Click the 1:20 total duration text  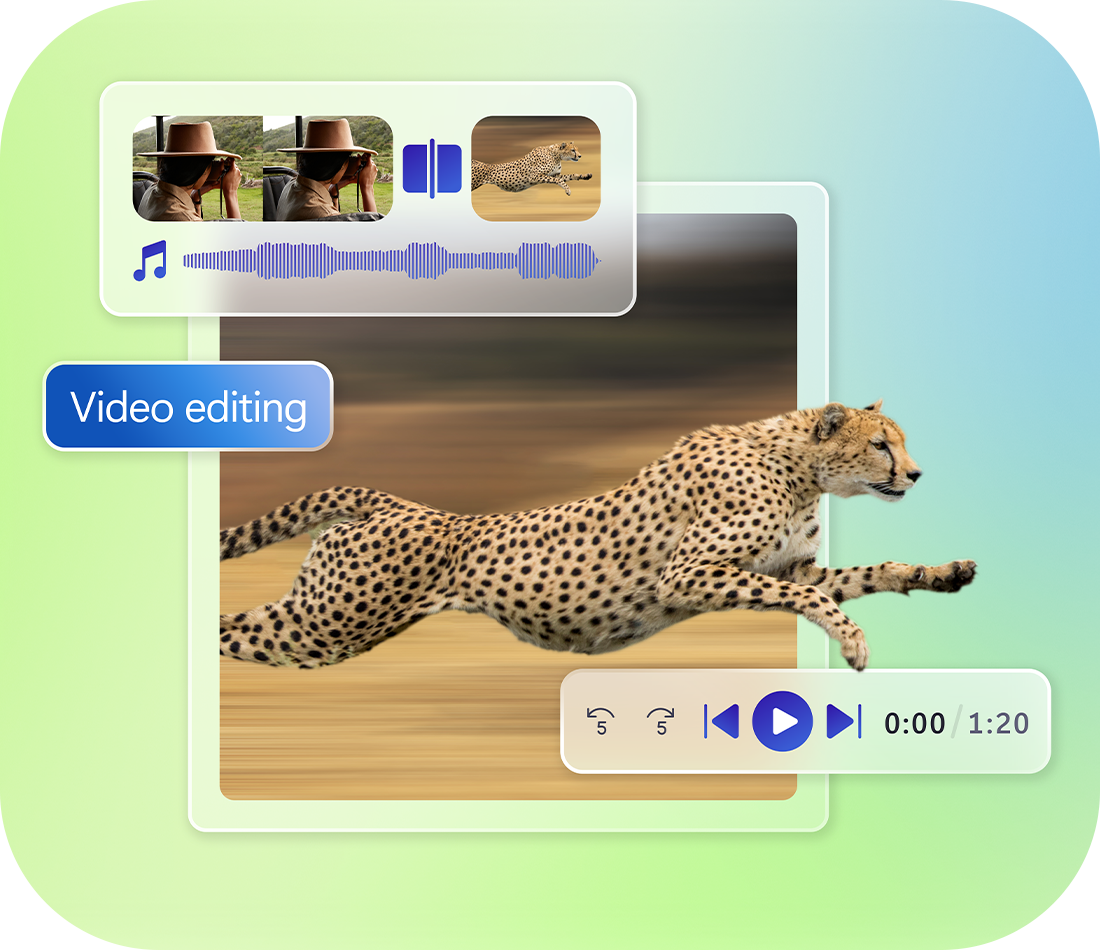coord(998,723)
